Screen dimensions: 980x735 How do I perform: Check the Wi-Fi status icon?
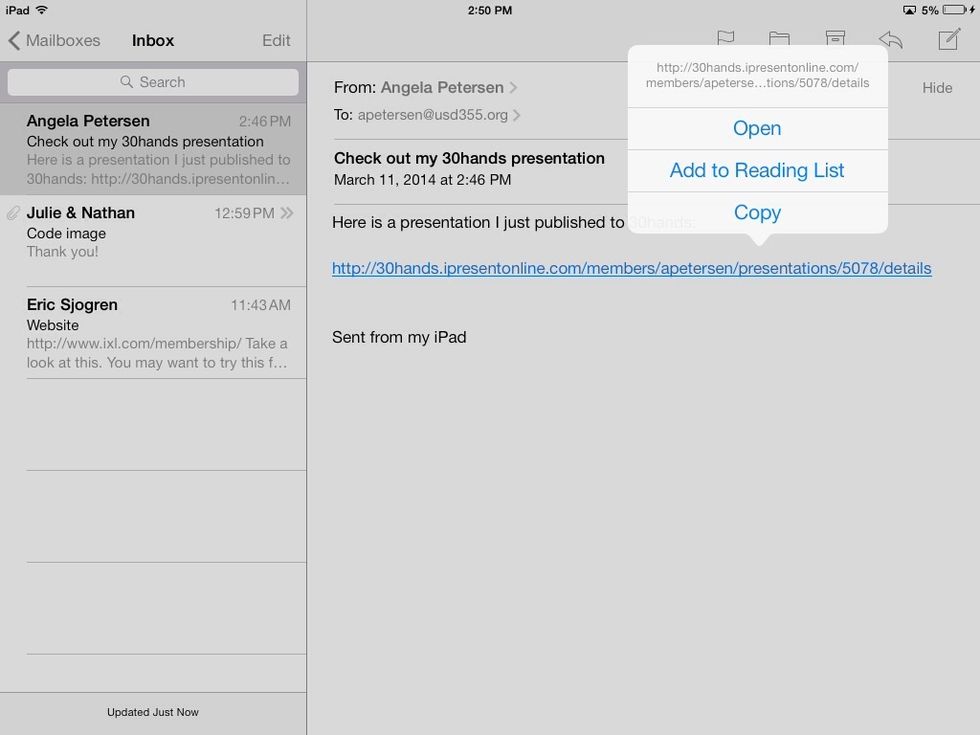(42, 10)
